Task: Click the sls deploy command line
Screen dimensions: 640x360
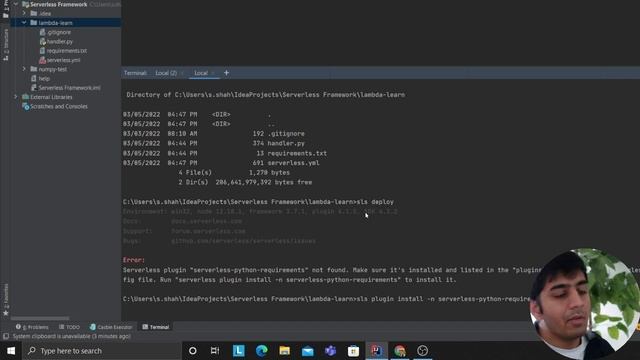Action: pyautogui.click(x=258, y=202)
